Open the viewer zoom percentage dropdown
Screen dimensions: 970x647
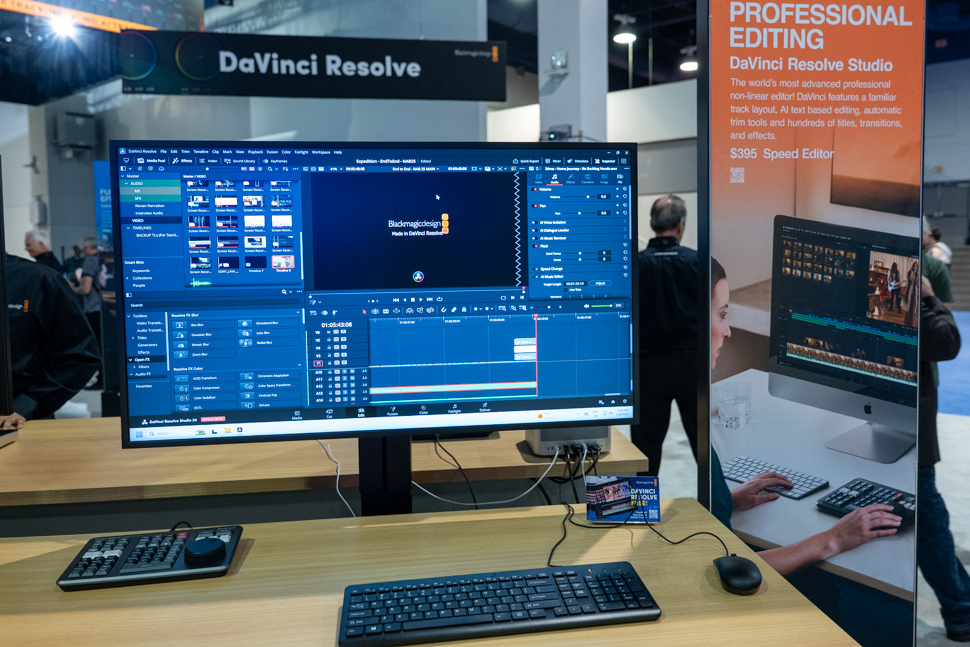[335, 169]
